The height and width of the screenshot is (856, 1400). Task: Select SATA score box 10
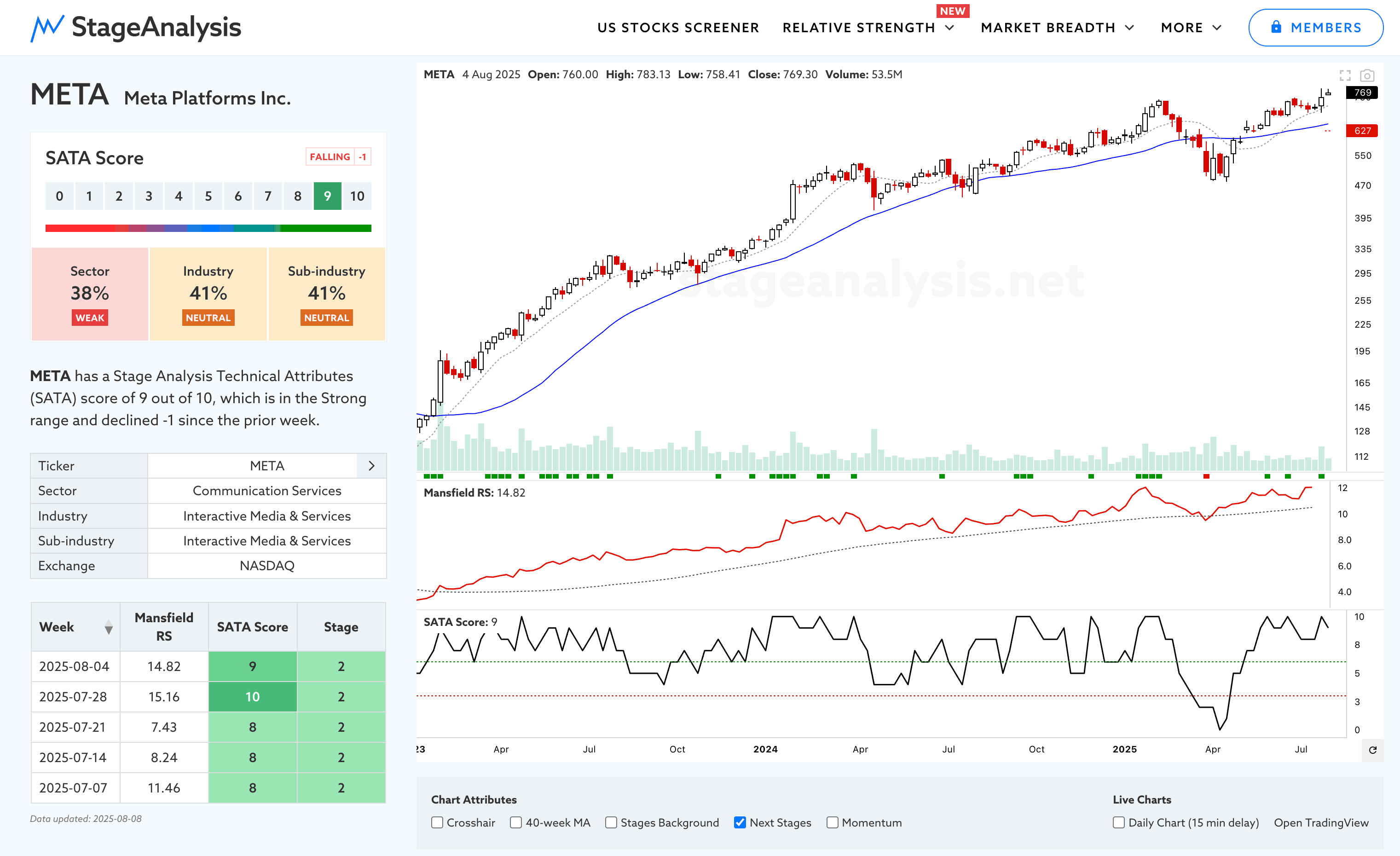(357, 197)
